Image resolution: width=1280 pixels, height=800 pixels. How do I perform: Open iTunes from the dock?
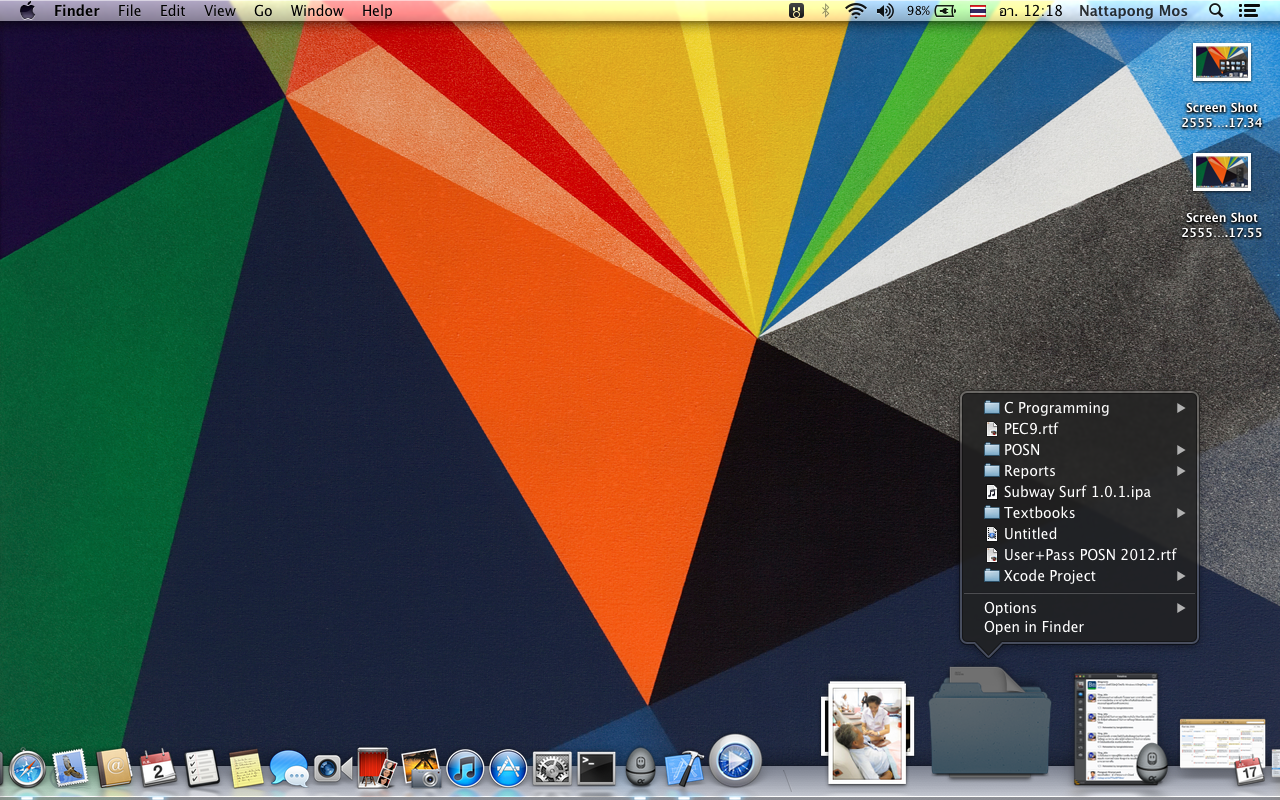465,768
